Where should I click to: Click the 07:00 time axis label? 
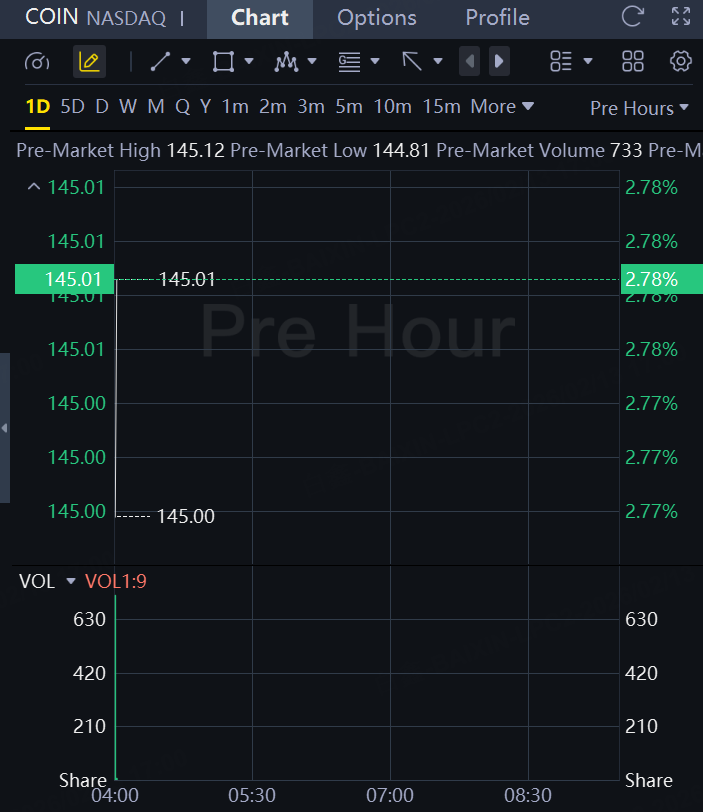tap(390, 795)
